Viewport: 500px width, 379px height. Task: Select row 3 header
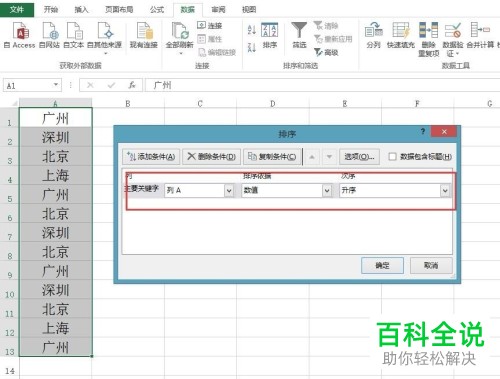pos(10,156)
